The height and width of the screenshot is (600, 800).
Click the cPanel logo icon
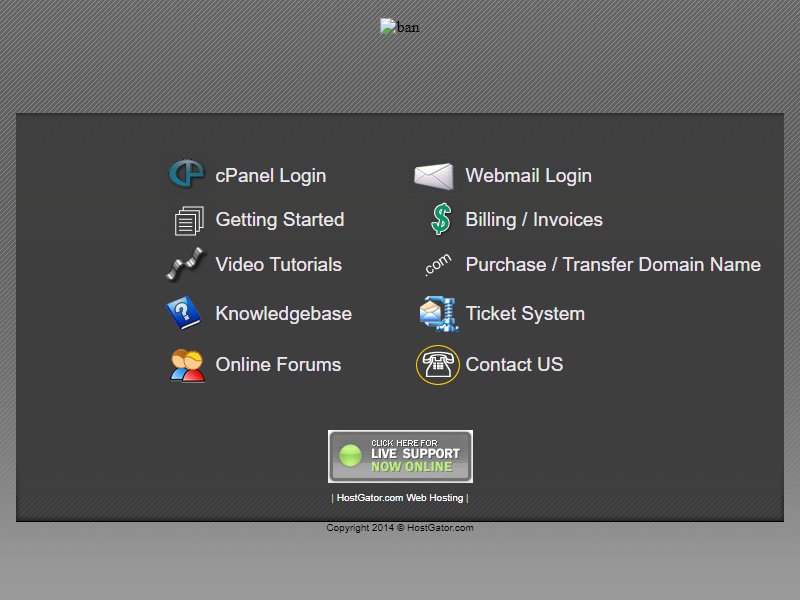(187, 173)
